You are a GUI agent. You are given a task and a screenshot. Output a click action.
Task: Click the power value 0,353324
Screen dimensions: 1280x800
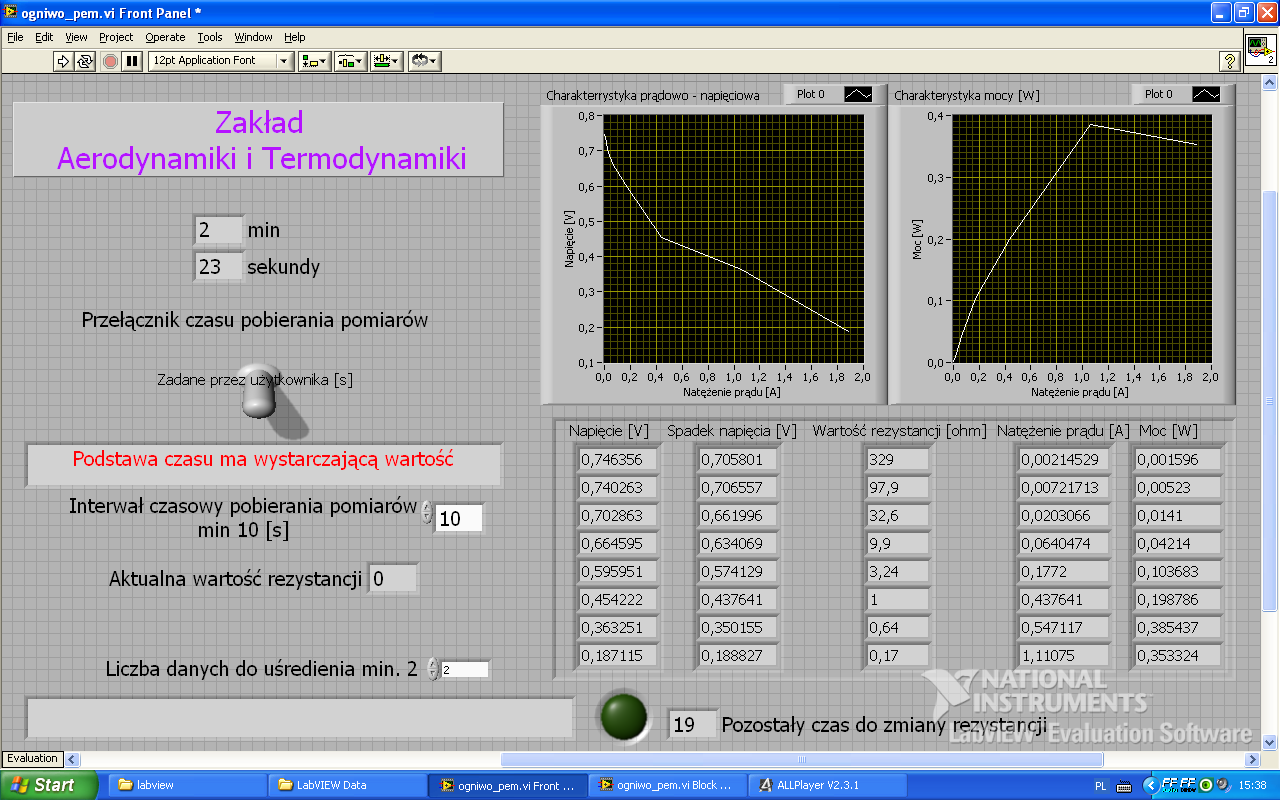tap(1178, 656)
